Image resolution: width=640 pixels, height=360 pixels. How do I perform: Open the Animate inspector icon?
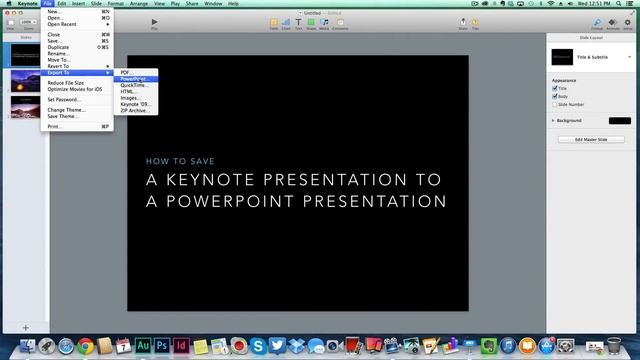click(612, 22)
